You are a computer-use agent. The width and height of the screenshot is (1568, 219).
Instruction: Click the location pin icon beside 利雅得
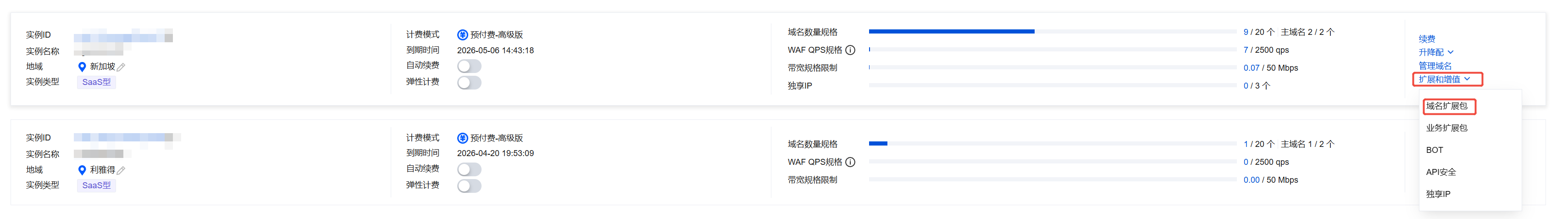[x=82, y=170]
